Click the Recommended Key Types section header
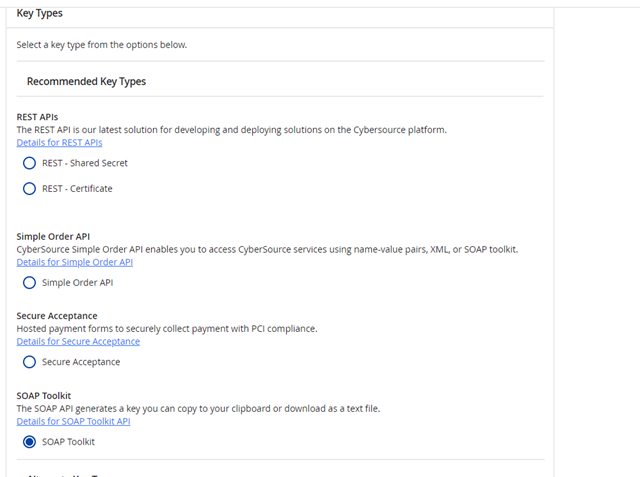This screenshot has width=640, height=477. tap(86, 81)
